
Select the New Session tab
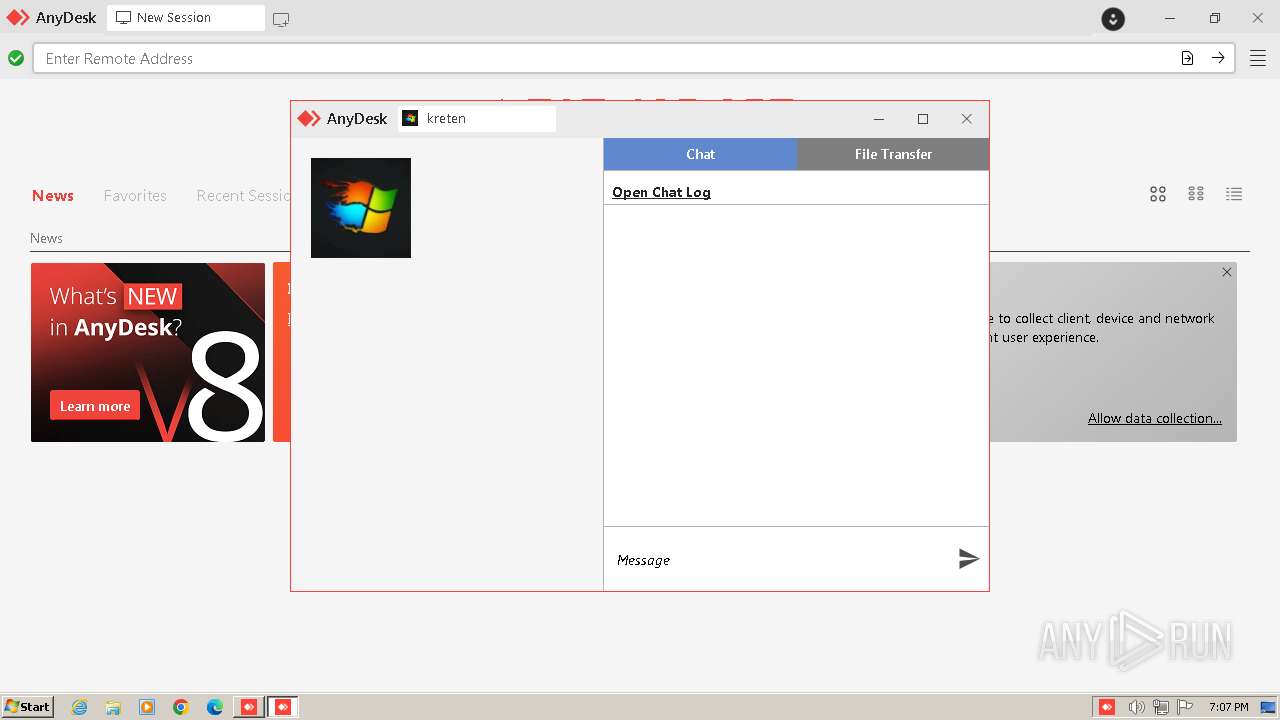(185, 18)
